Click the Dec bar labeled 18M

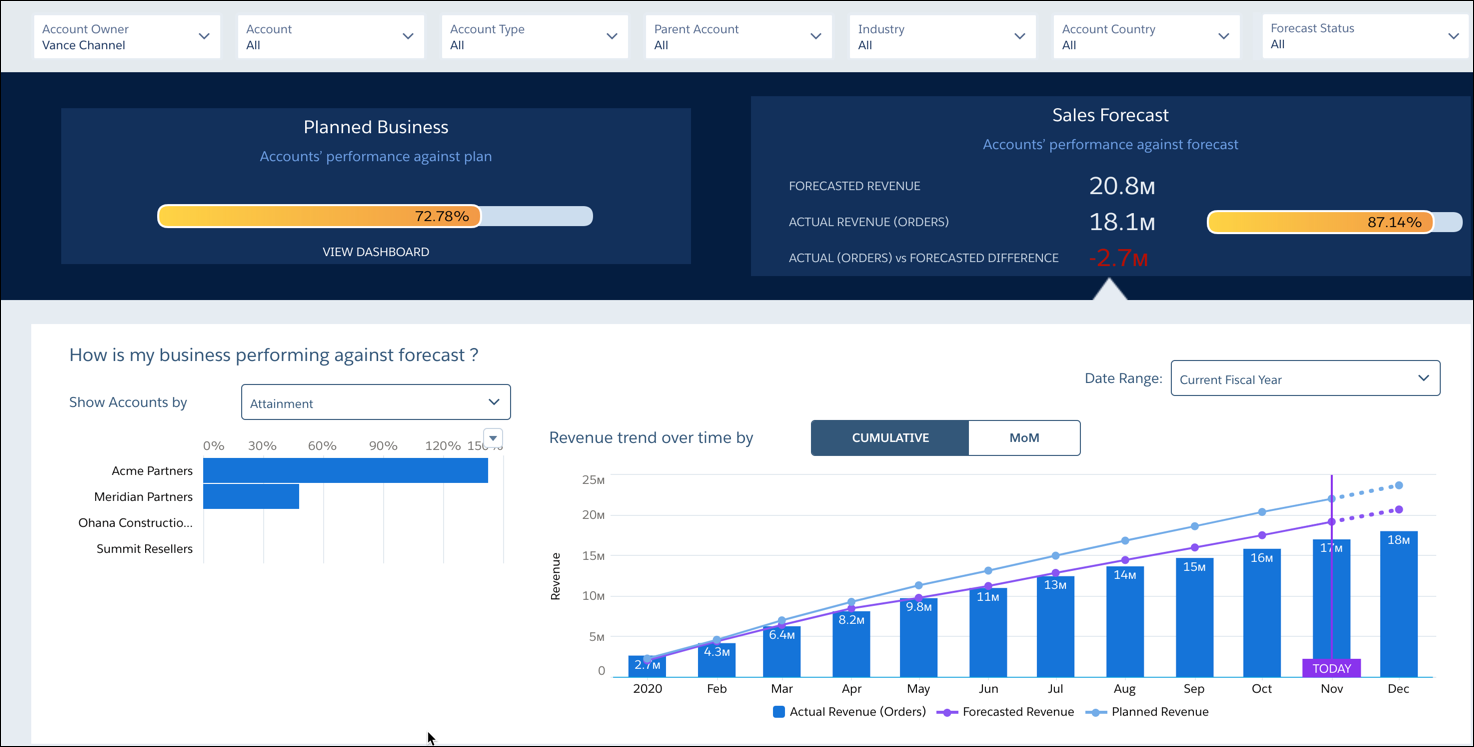(1399, 604)
